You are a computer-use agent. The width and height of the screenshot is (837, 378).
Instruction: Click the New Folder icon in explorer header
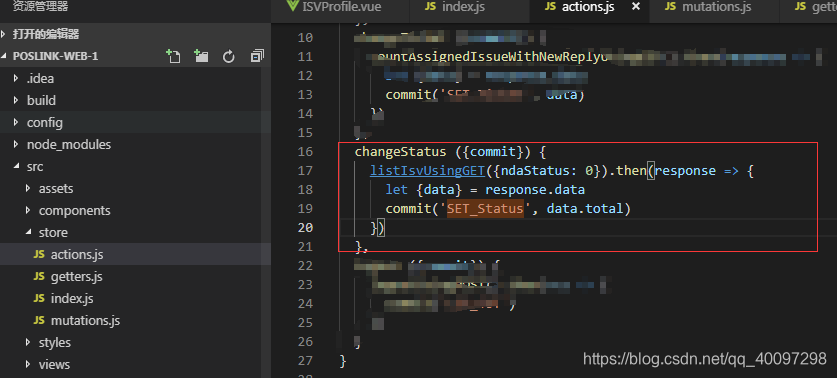coord(201,56)
